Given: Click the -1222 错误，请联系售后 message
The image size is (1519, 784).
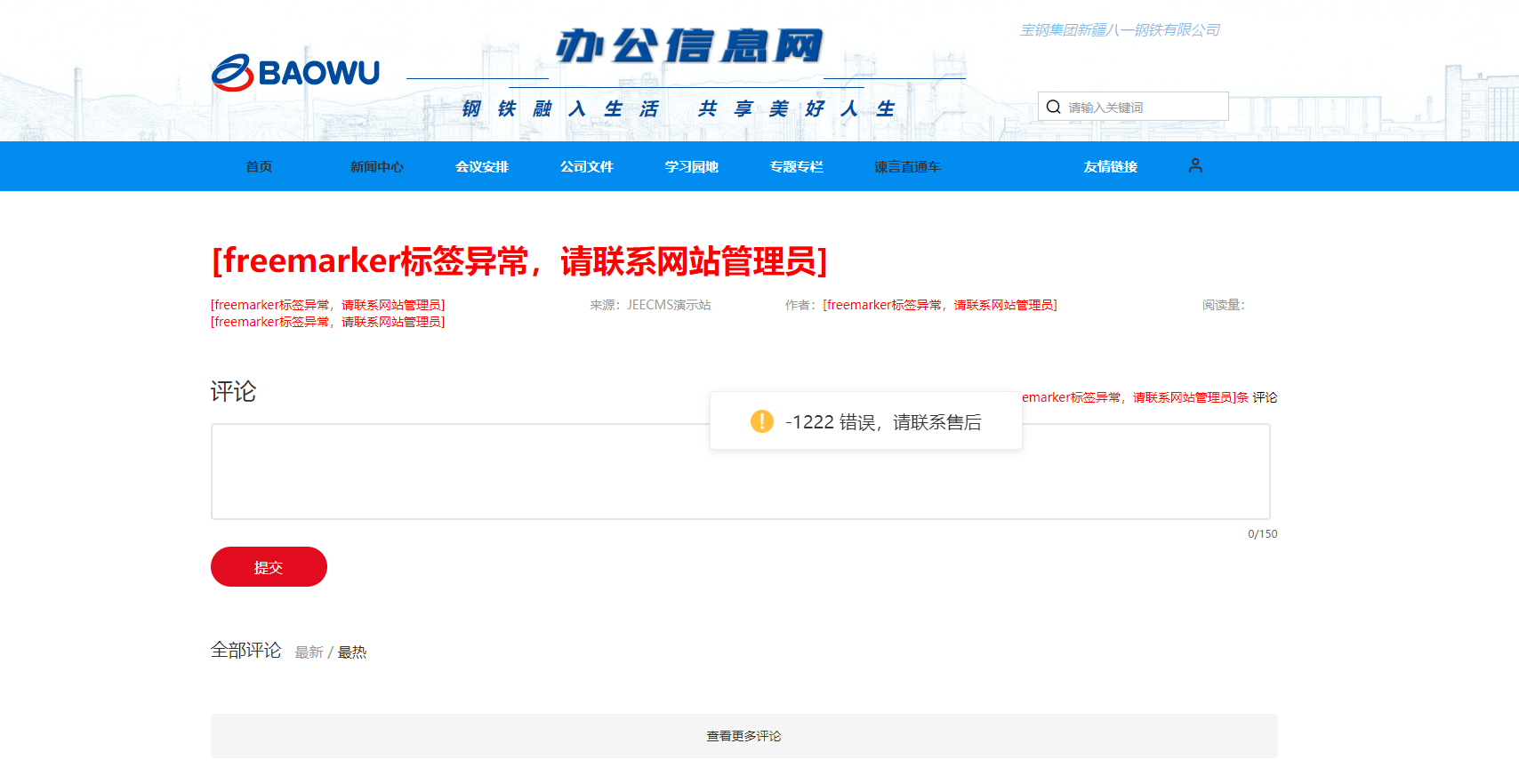Looking at the screenshot, I should 883,422.
